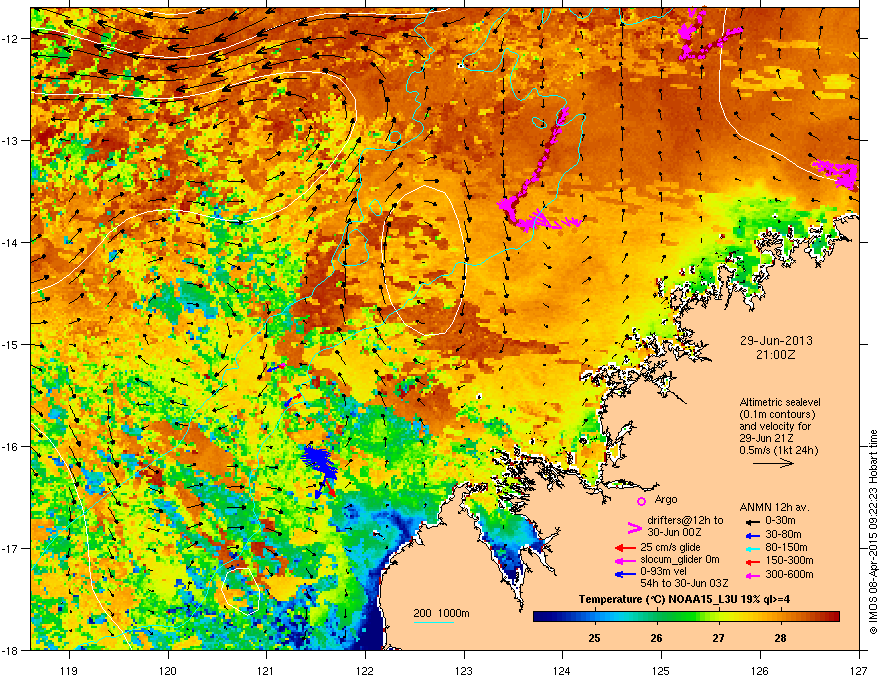The width and height of the screenshot is (880, 680).
Task: Click longitude axis label 119
Action: pyautogui.click(x=69, y=670)
